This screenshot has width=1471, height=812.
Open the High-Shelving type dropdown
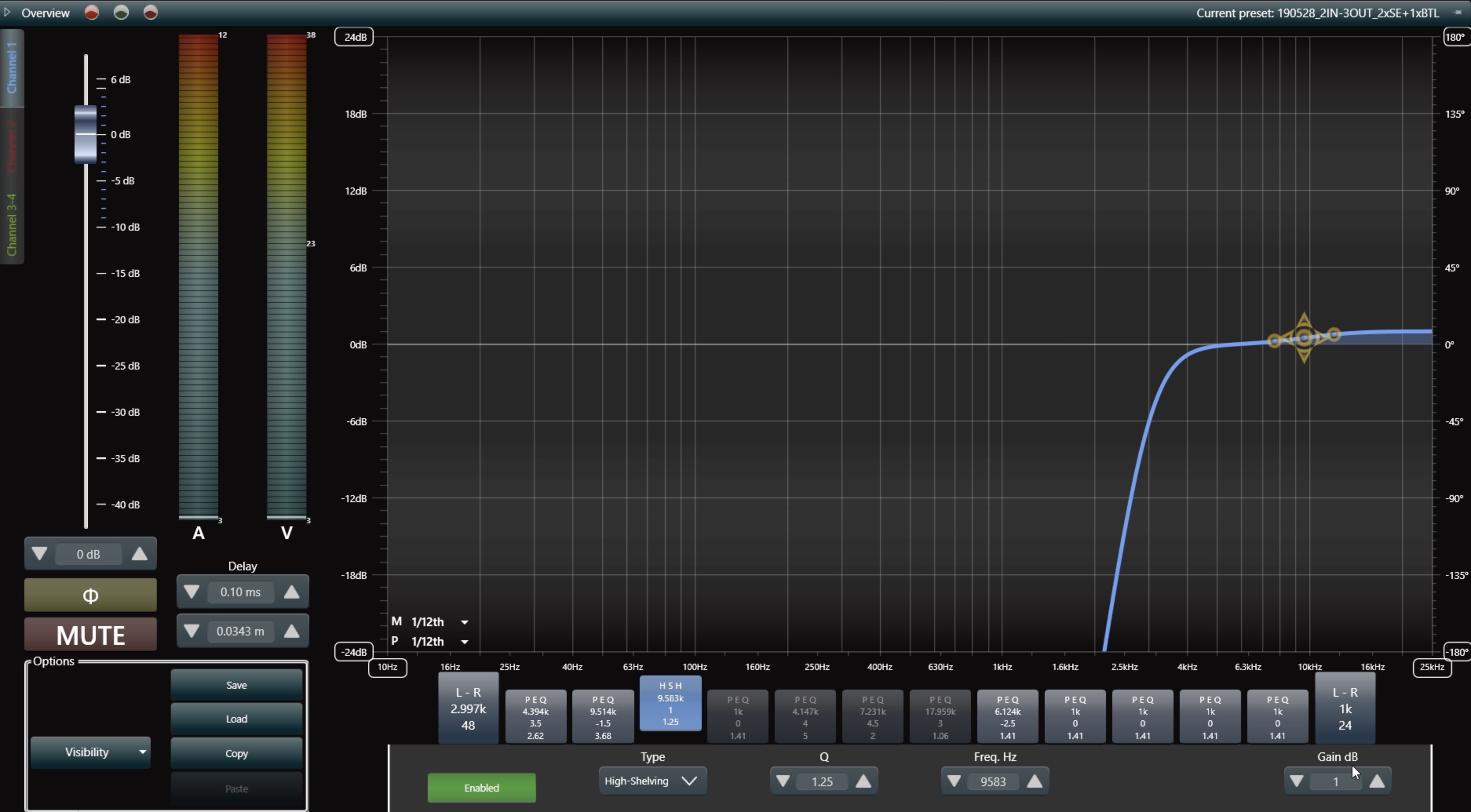click(652, 781)
